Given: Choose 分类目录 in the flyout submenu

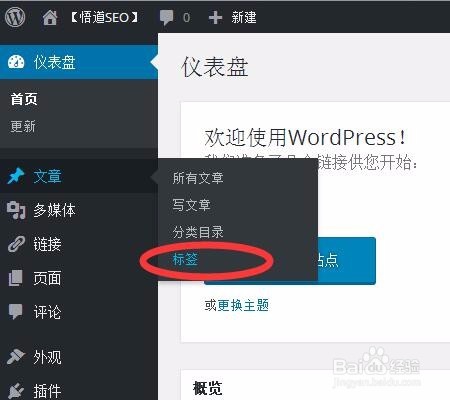Looking at the screenshot, I should 198,232.
